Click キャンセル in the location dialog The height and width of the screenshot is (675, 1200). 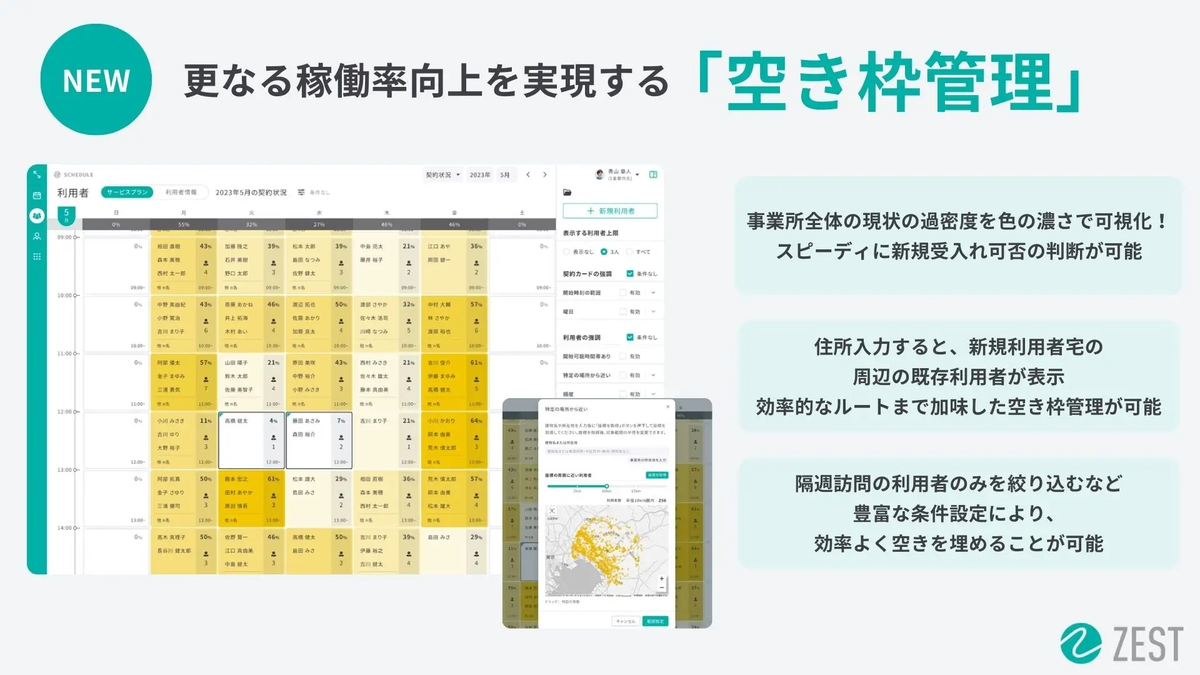pyautogui.click(x=627, y=621)
